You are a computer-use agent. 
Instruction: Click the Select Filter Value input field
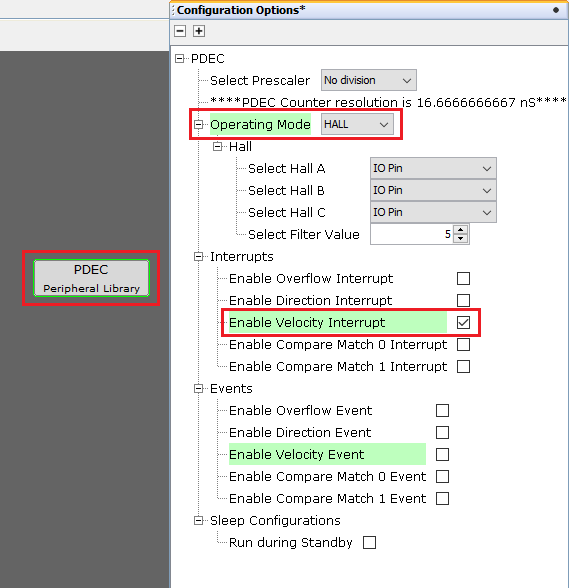coord(411,234)
